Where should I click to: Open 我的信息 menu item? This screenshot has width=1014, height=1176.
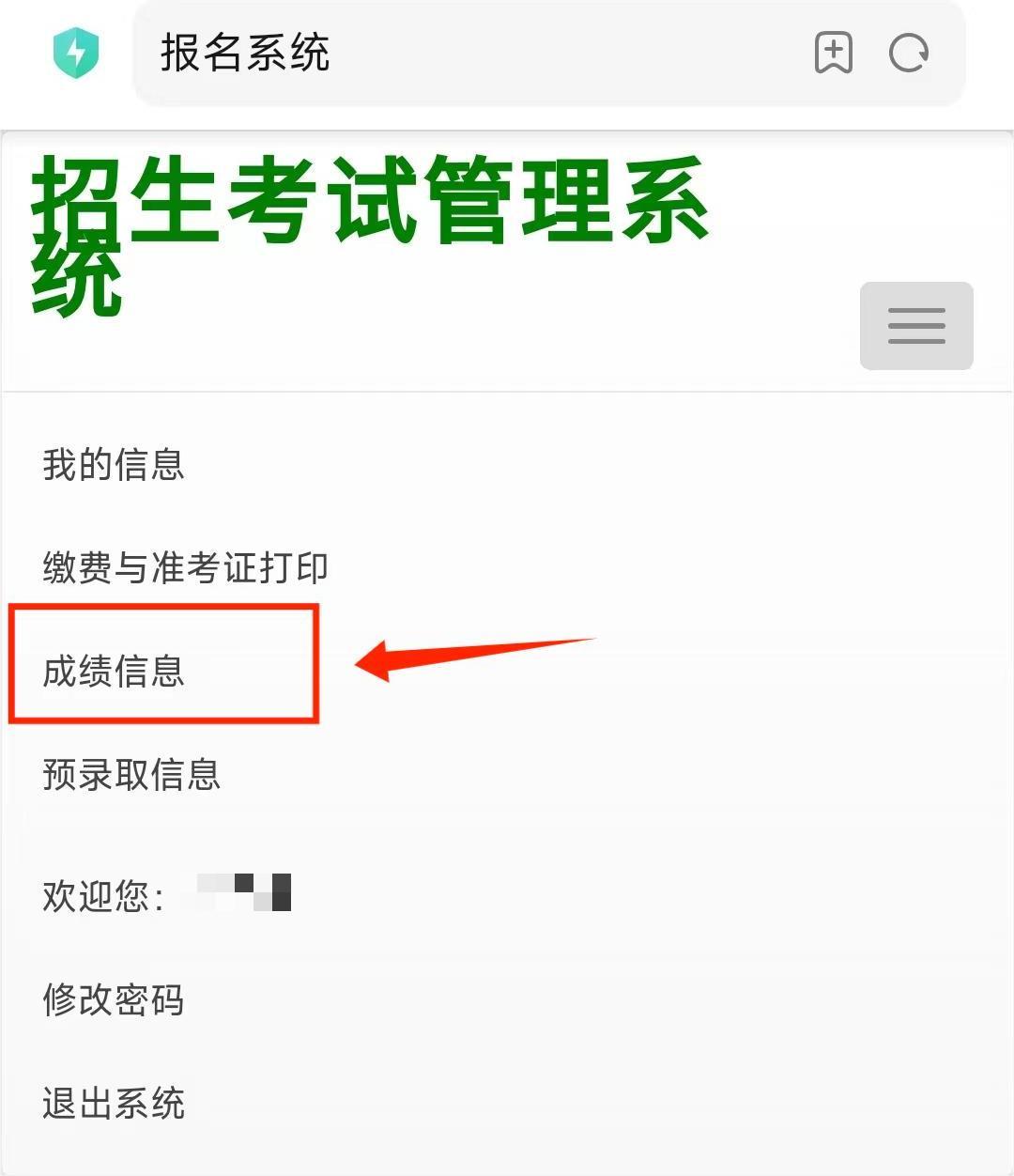[114, 465]
